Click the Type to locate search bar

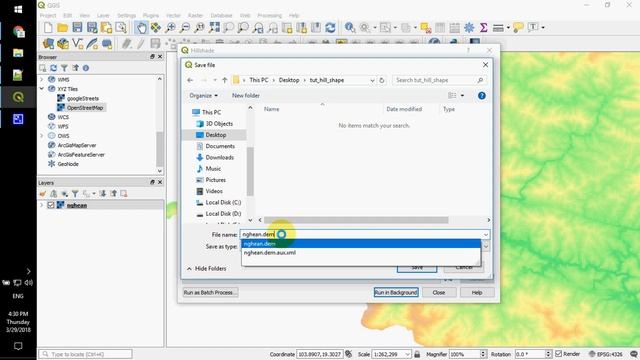point(85,354)
